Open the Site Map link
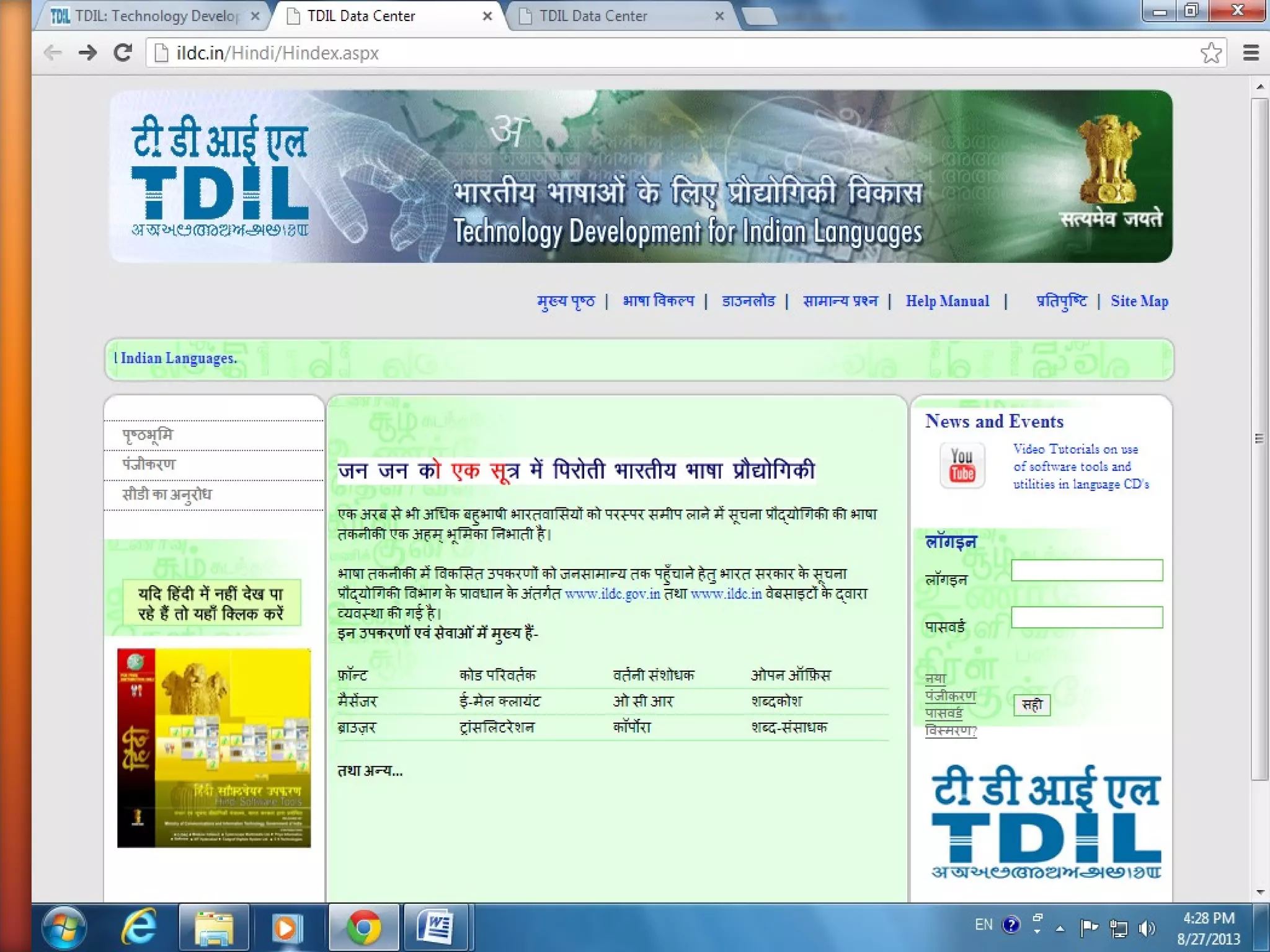 (x=1139, y=301)
